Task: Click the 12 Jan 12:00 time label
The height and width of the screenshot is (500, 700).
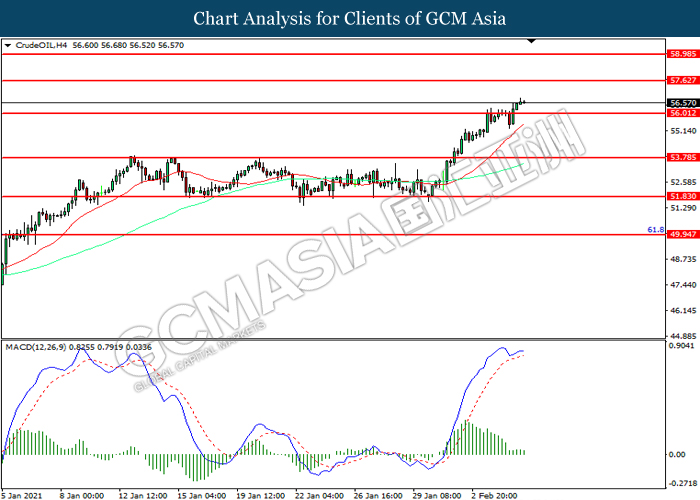Action: pyautogui.click(x=143, y=496)
